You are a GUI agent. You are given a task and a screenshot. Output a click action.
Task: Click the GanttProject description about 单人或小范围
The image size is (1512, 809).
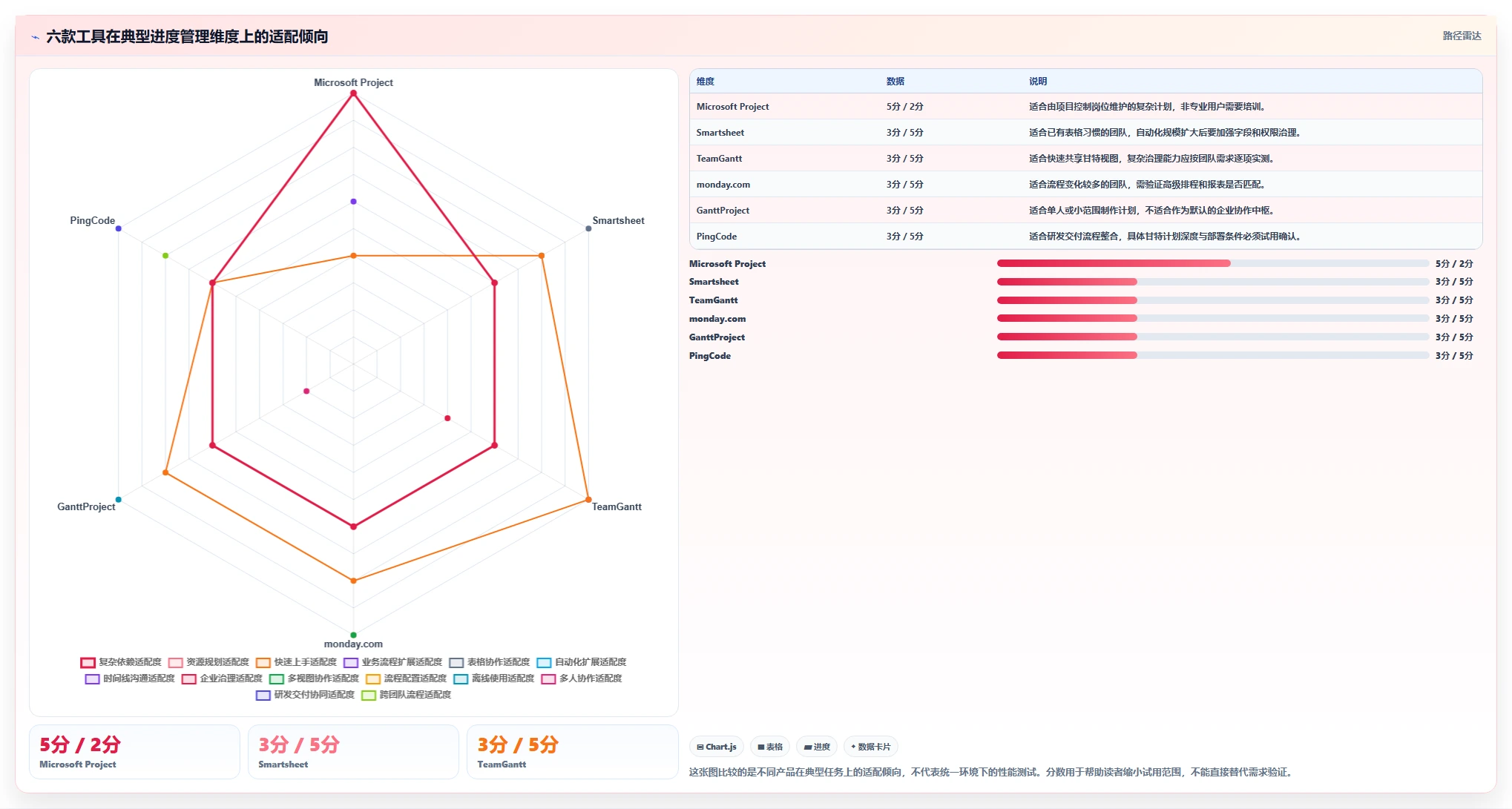(1151, 211)
